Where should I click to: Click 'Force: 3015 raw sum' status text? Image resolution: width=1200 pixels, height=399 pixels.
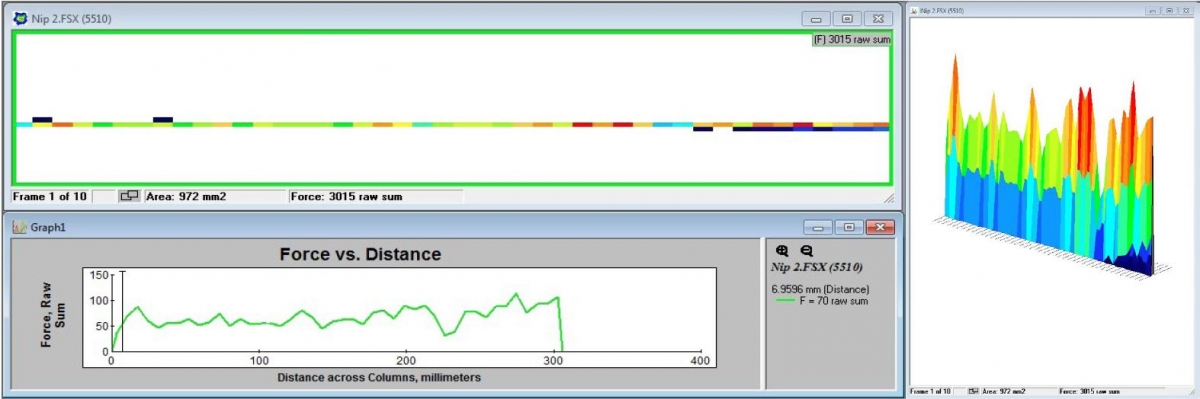coord(347,196)
